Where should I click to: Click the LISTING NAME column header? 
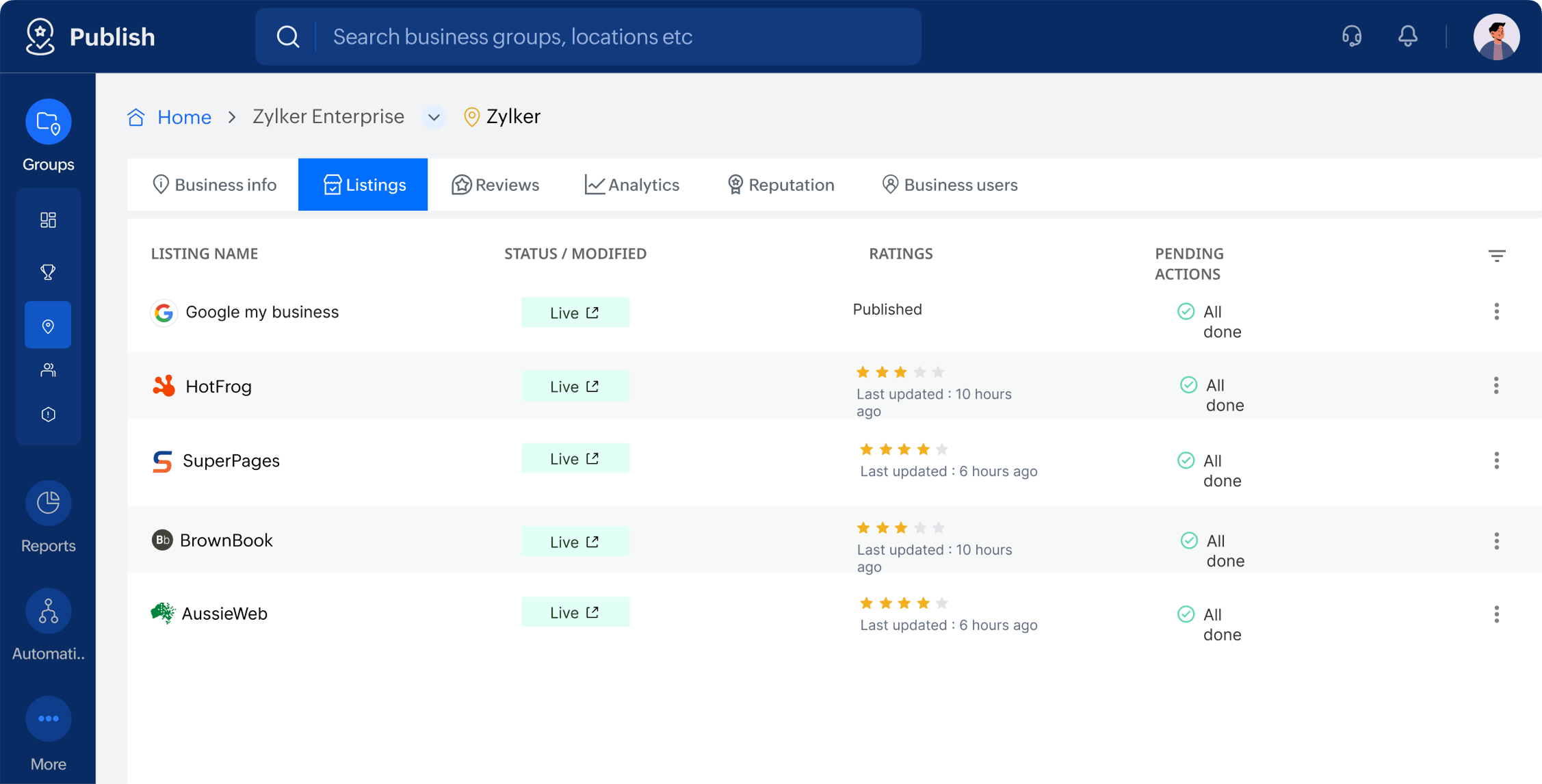(x=205, y=254)
